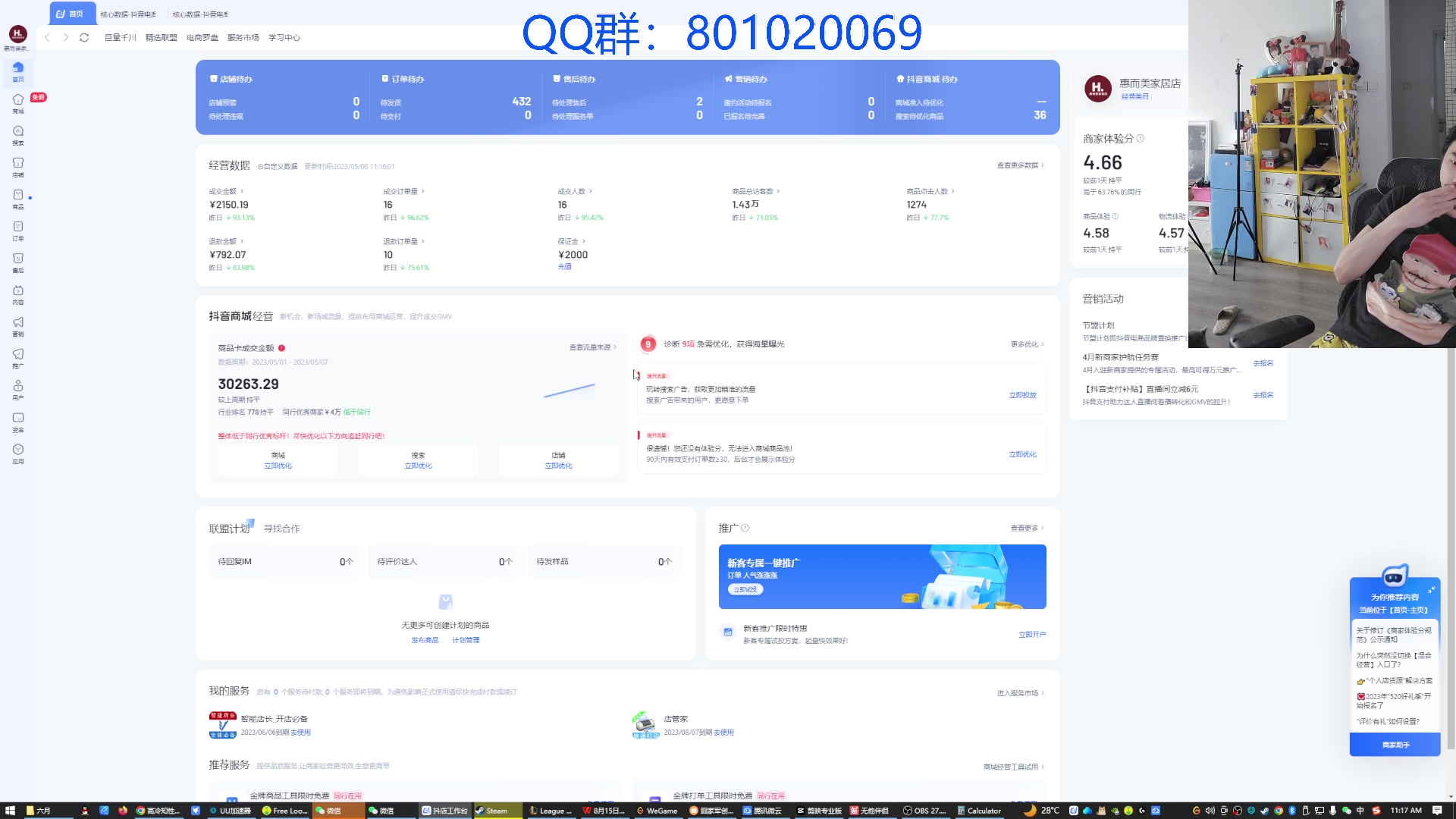Click info icon beside 推广 heading

(745, 528)
